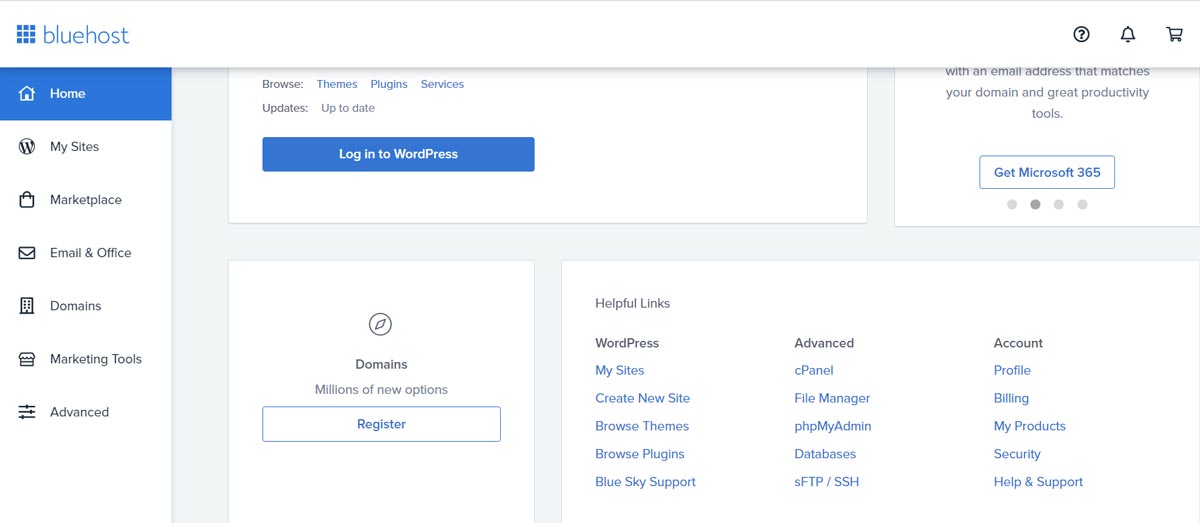Open the File Manager link
1200x523 pixels.
tap(832, 398)
